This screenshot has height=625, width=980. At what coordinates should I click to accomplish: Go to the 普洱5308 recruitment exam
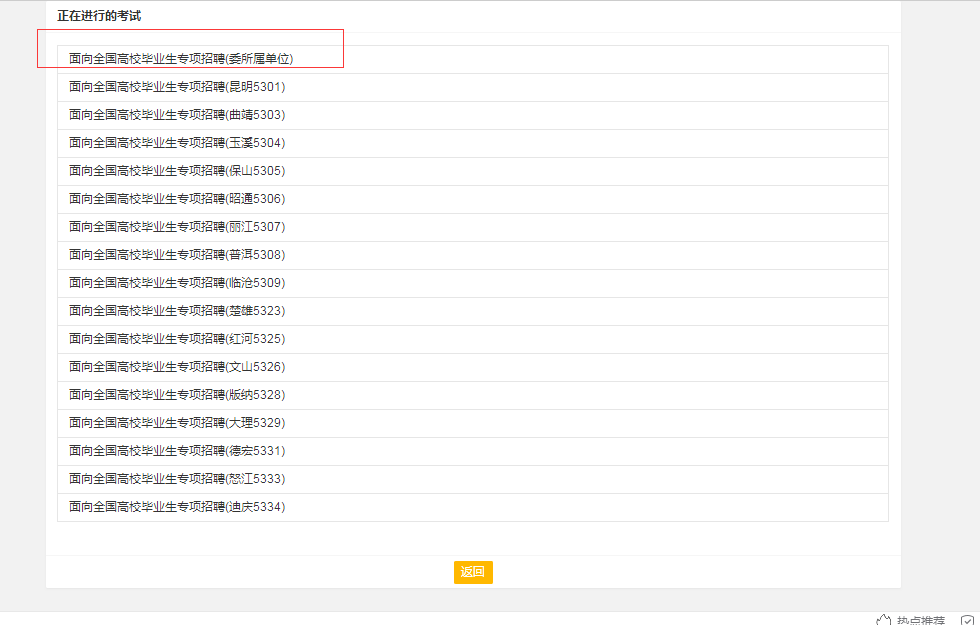[x=177, y=255]
